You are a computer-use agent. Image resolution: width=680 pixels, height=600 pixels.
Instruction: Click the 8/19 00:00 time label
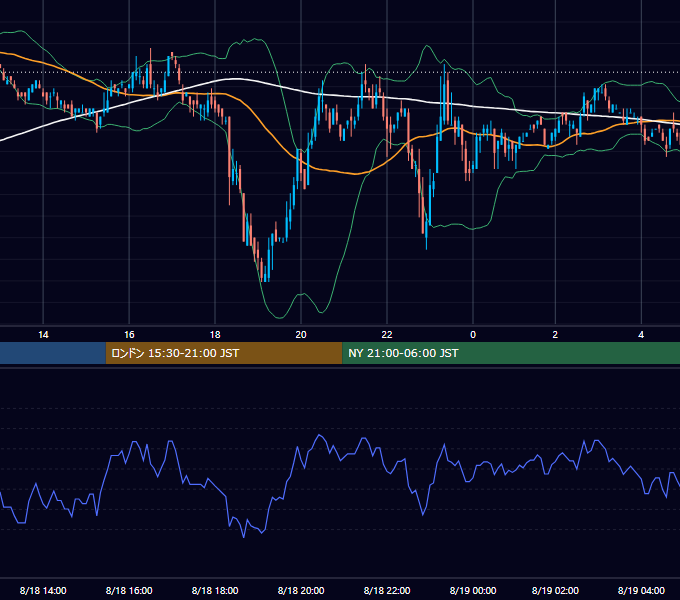pyautogui.click(x=473, y=590)
